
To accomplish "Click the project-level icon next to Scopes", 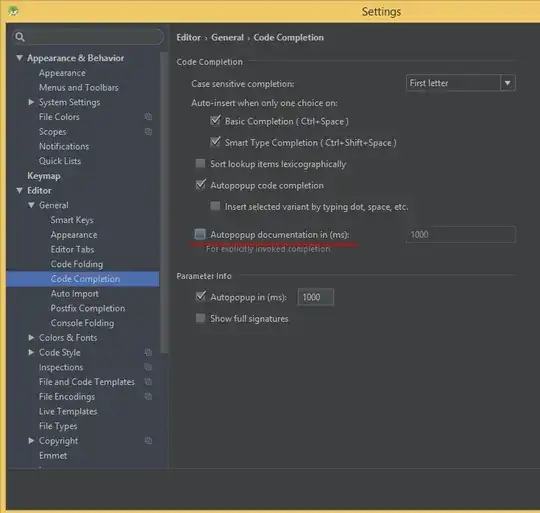I will (x=148, y=132).
